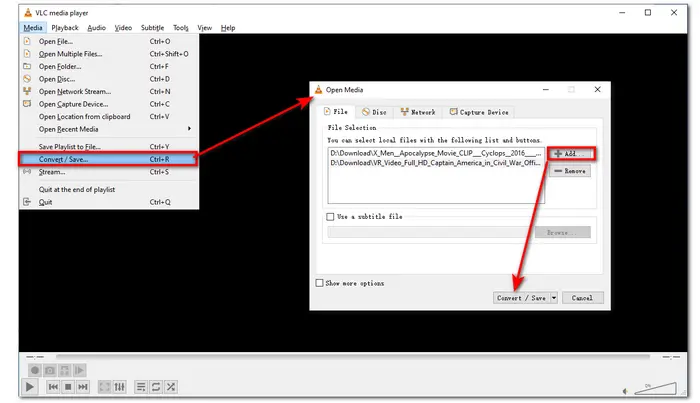This screenshot has width=700, height=403.
Task: Choose Open Network Stream... entry
Action: pyautogui.click(x=109, y=91)
